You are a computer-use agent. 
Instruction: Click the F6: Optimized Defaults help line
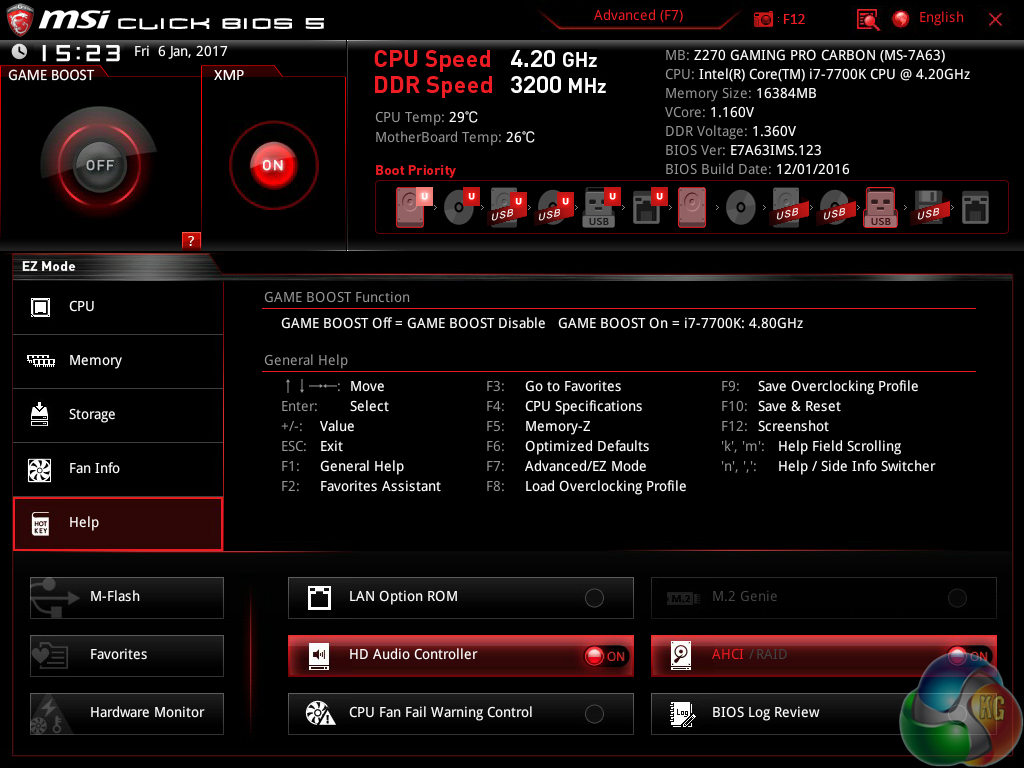(568, 446)
